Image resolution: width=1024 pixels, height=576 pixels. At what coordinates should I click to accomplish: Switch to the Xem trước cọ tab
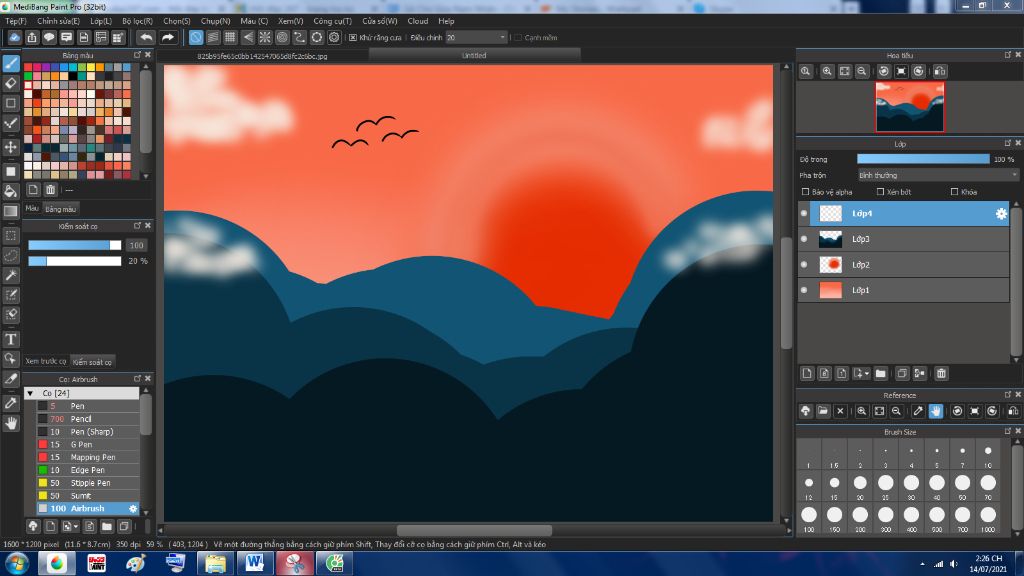[46, 361]
